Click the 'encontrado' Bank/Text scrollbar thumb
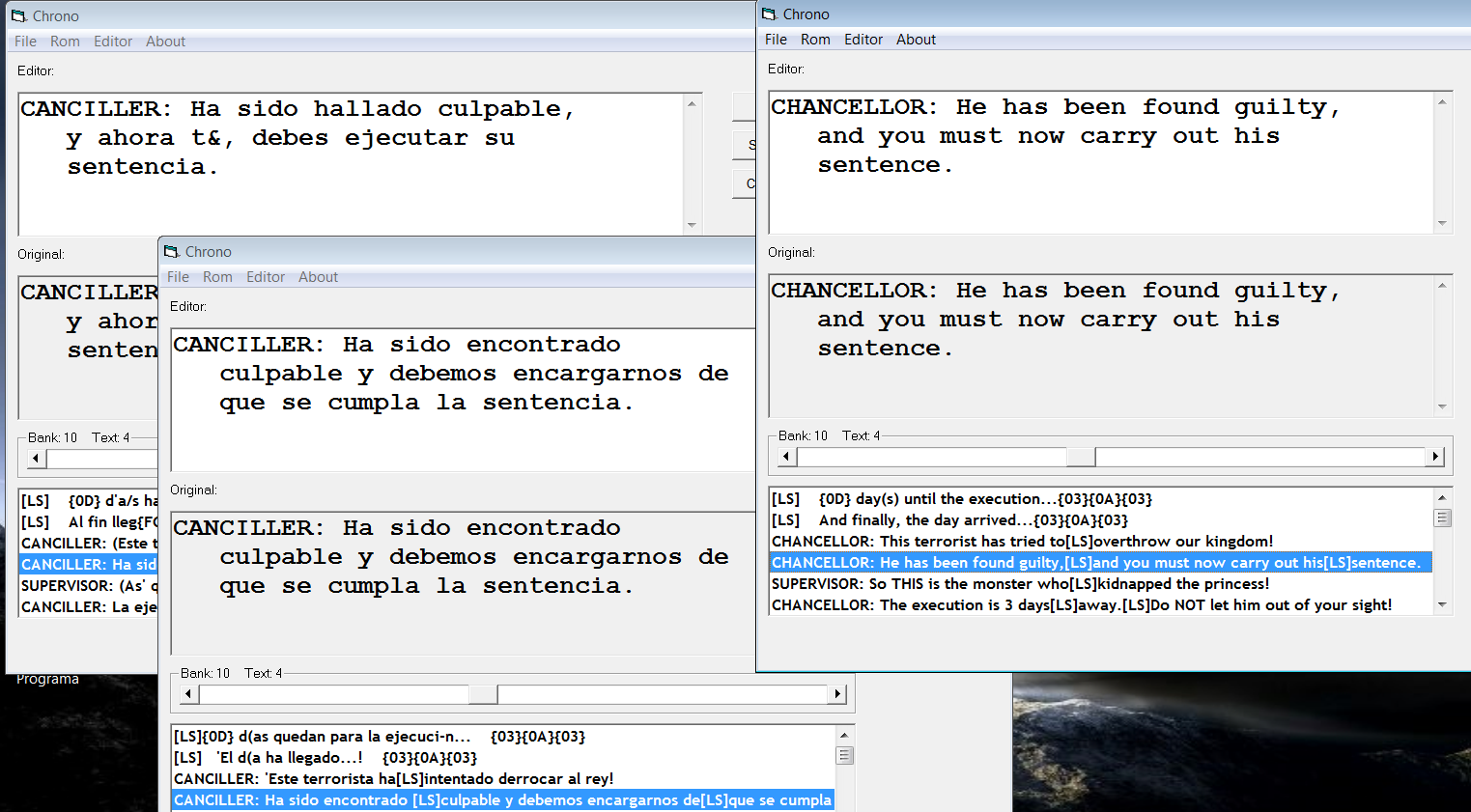1471x812 pixels. (483, 694)
